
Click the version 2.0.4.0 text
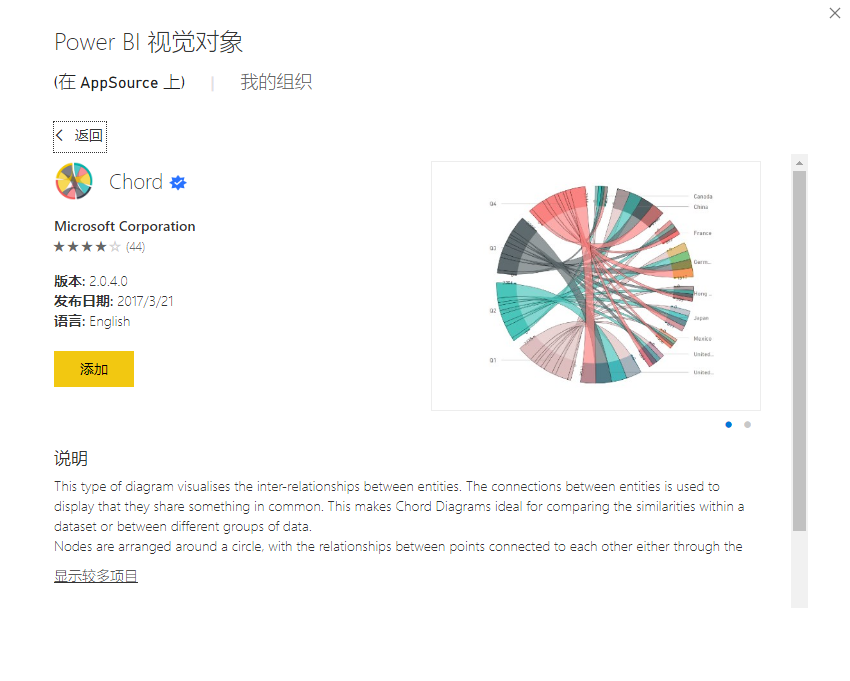tap(107, 281)
